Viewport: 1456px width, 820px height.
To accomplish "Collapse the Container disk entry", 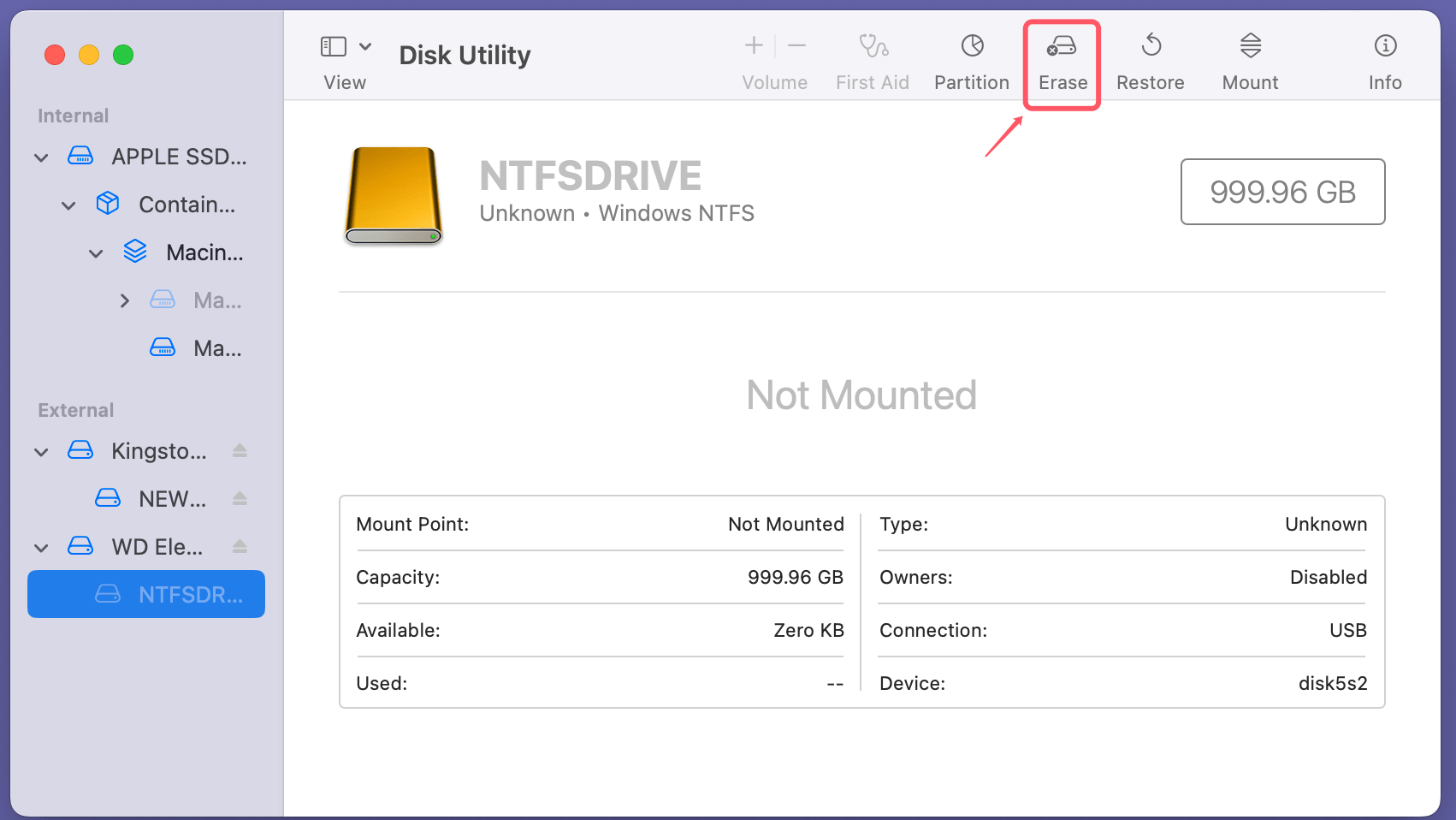I will 68,205.
